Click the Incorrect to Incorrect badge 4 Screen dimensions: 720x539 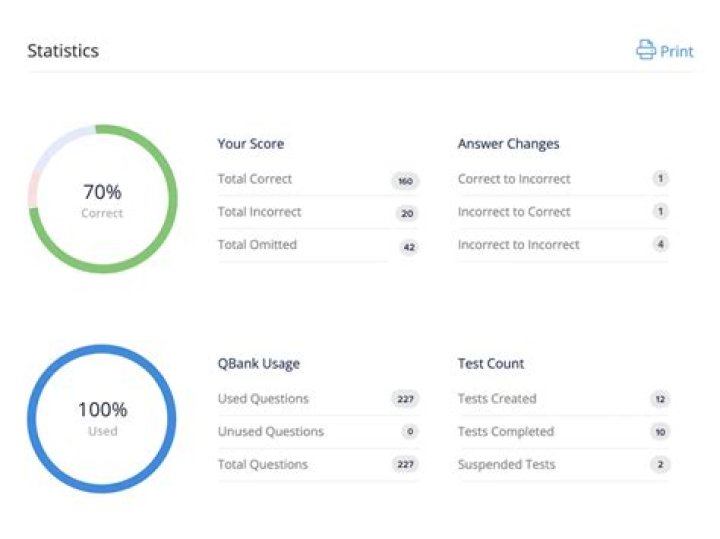pos(660,245)
